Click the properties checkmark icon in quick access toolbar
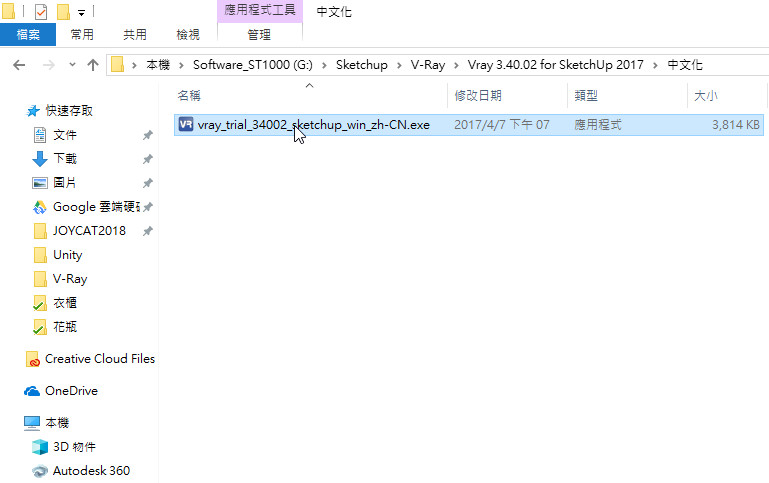Screen dimensions: 769x483 pyautogui.click(x=41, y=11)
